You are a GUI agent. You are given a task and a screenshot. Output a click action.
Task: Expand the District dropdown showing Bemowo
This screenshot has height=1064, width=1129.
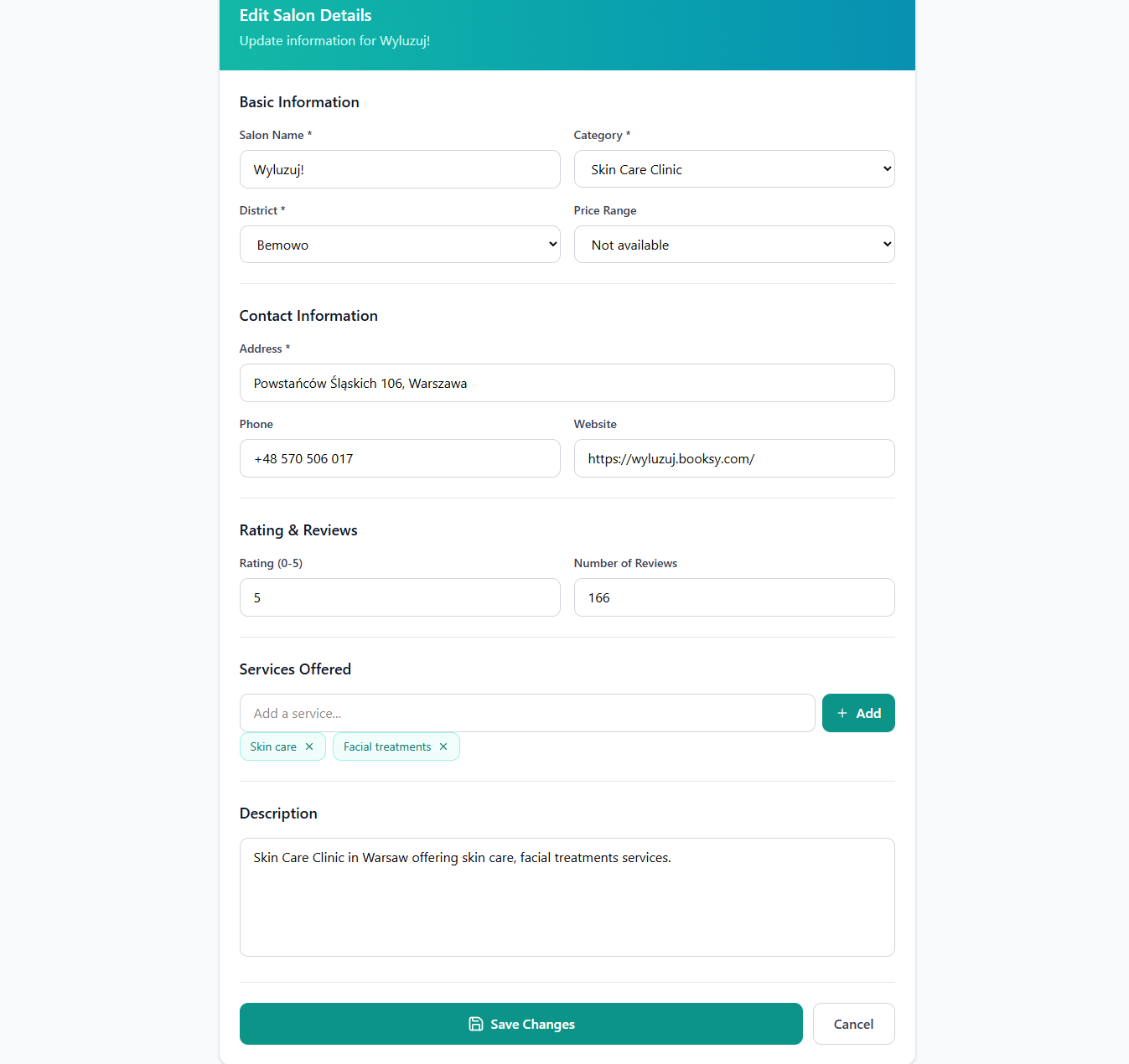[400, 245]
